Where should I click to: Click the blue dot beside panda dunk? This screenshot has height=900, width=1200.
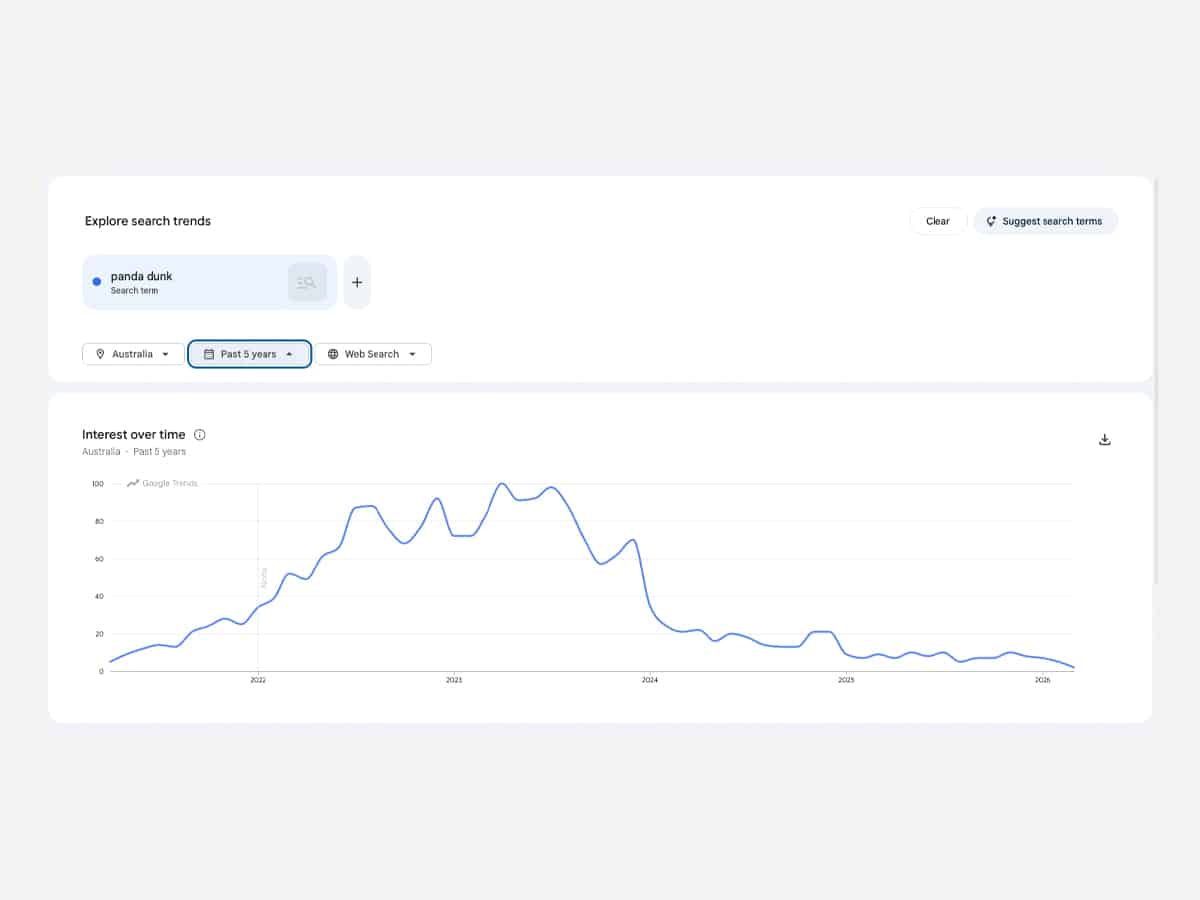97,282
